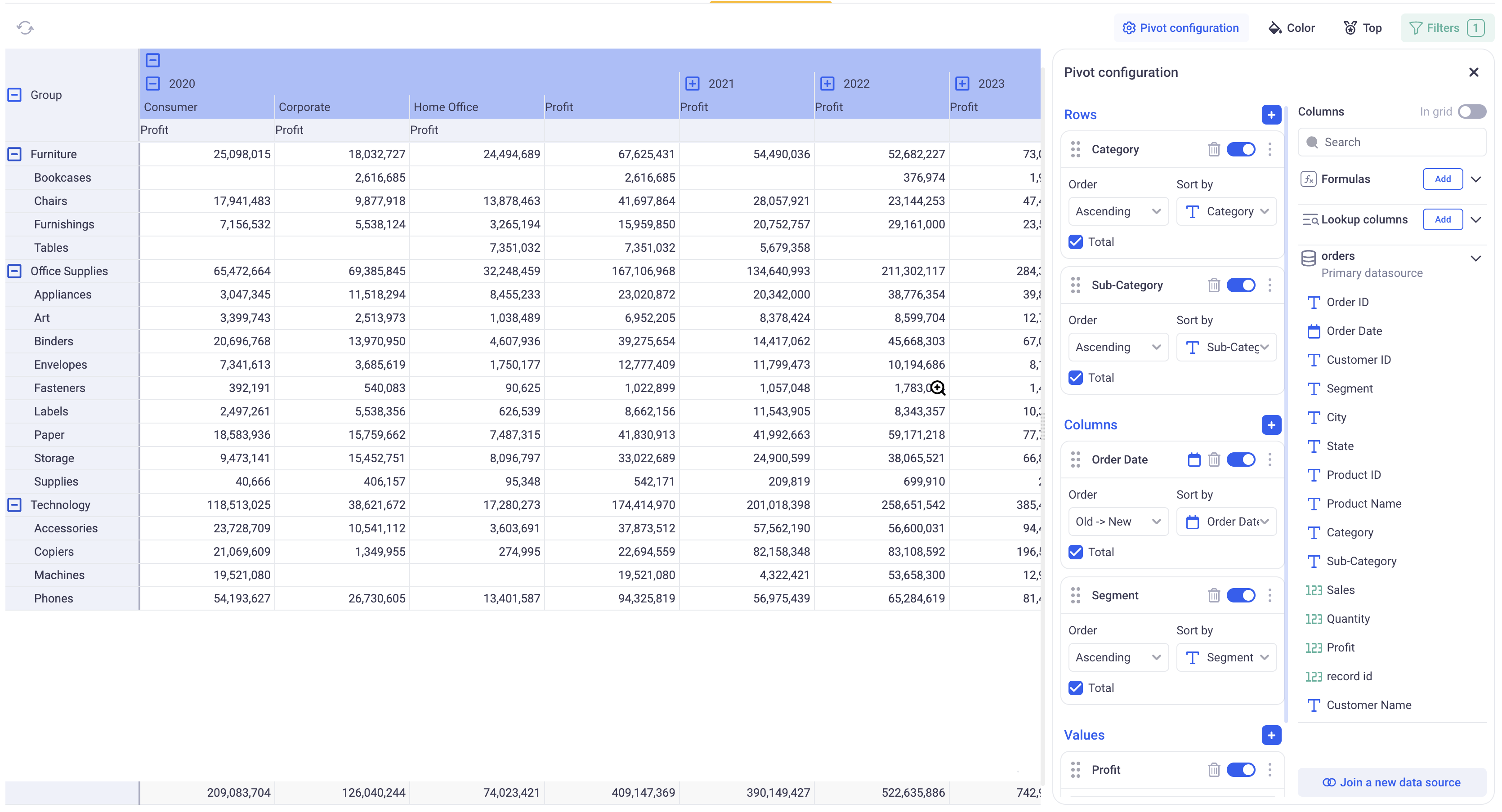Image resolution: width=1502 pixels, height=812 pixels.
Task: Click trash icon for Sub-Category field
Action: click(1213, 285)
